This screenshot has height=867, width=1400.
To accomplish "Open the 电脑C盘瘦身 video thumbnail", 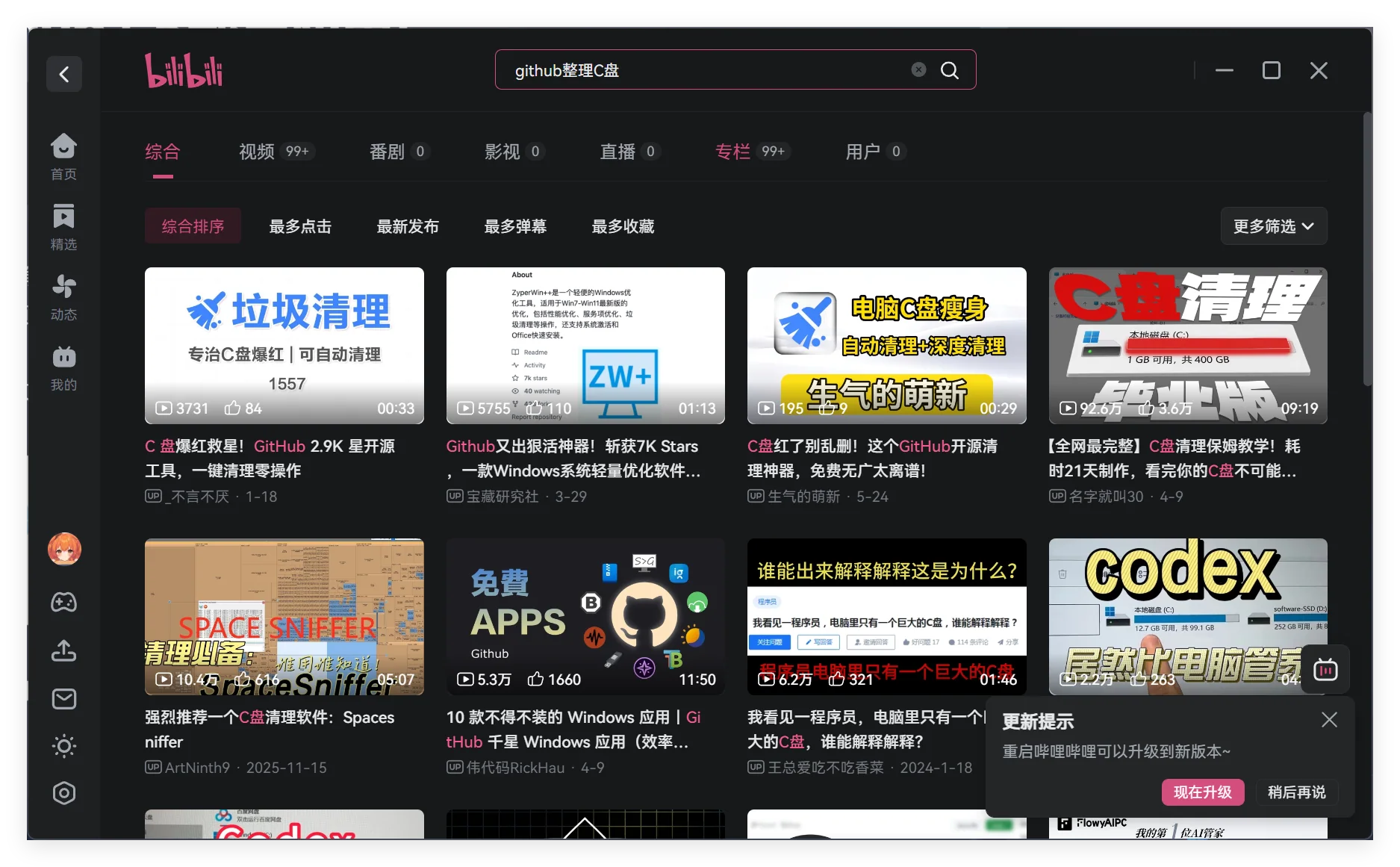I will pos(887,346).
